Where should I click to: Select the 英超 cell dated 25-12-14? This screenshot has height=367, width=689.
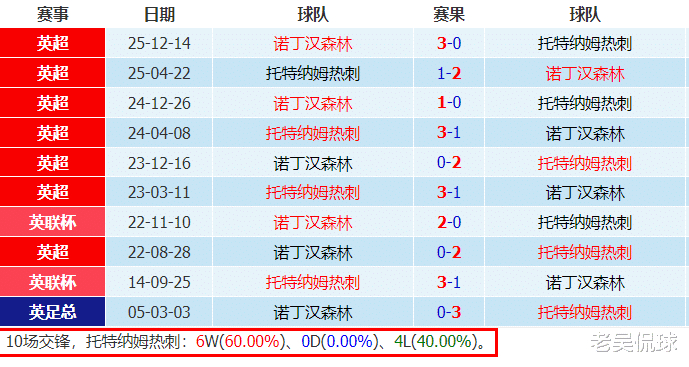(x=52, y=43)
